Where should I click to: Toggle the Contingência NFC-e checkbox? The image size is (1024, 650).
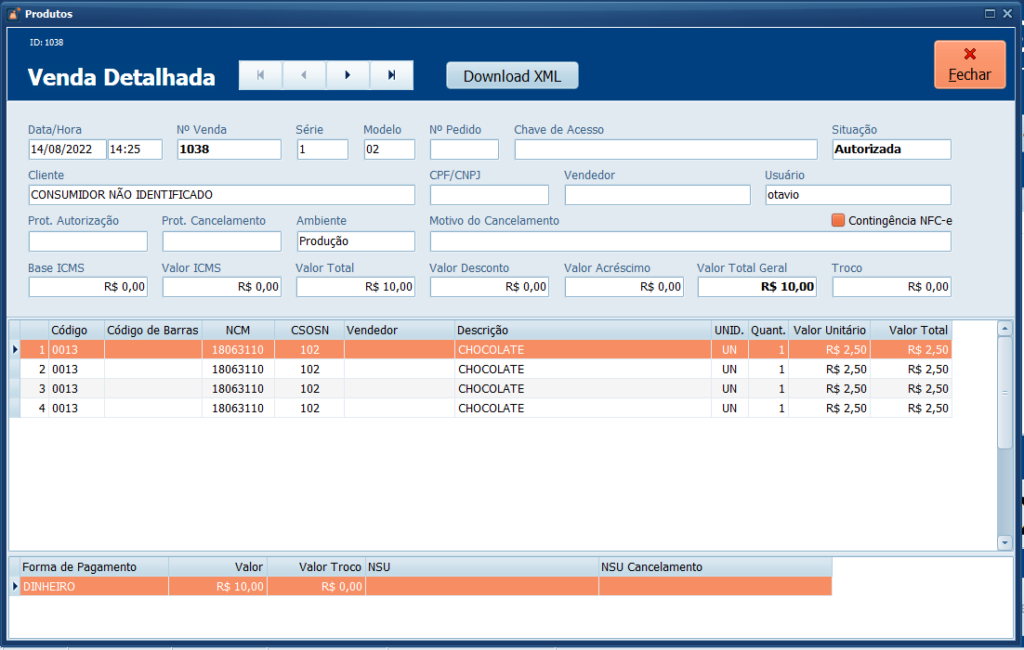pyautogui.click(x=838, y=220)
